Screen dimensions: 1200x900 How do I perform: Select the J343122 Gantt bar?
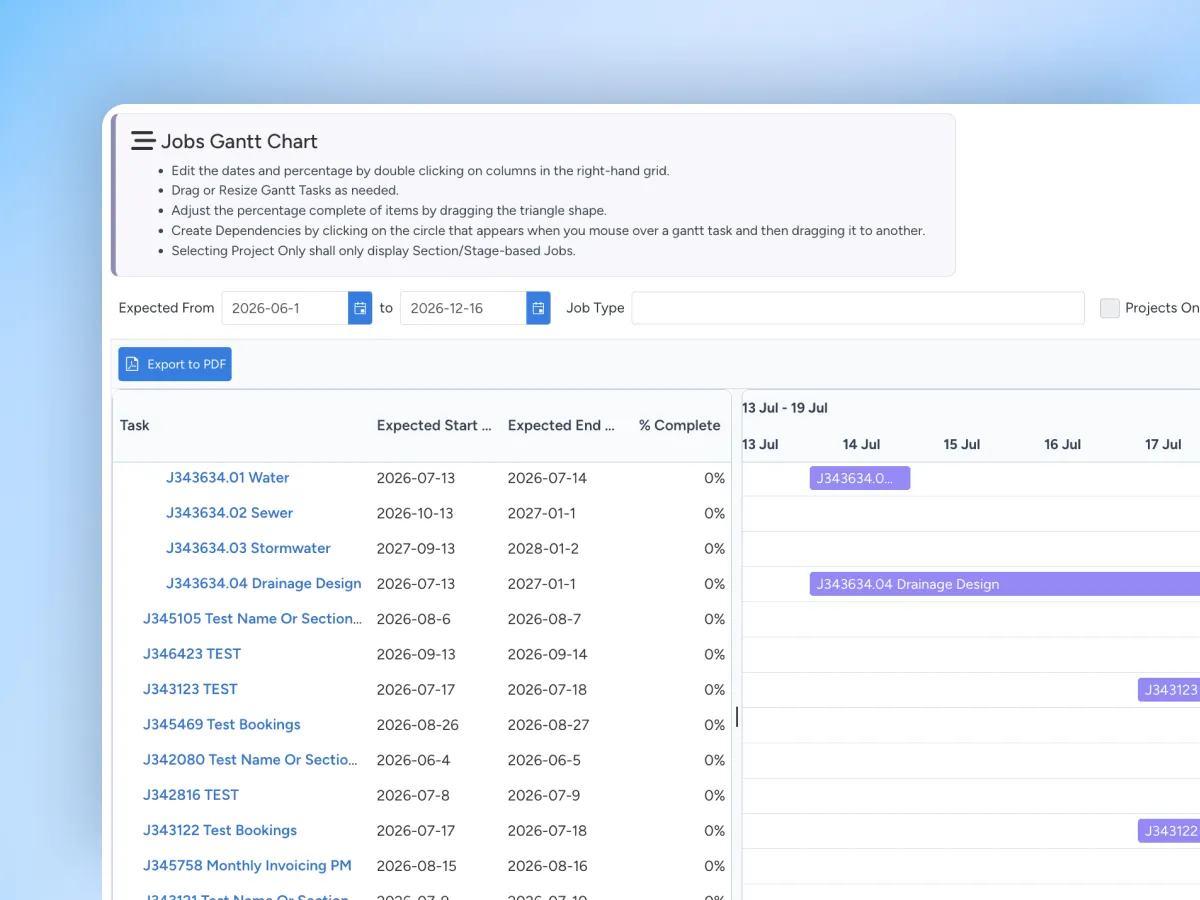point(1169,831)
